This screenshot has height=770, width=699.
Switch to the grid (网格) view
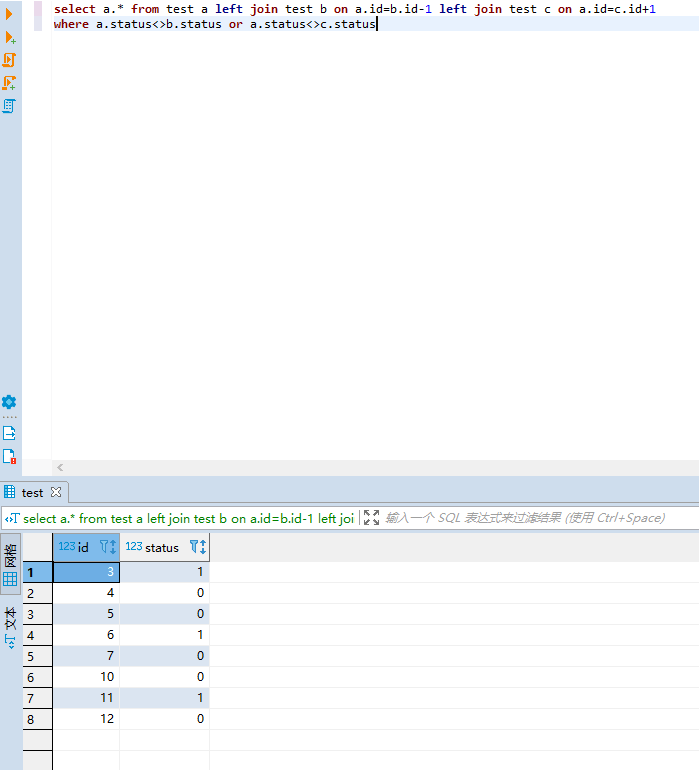[x=10, y=564]
